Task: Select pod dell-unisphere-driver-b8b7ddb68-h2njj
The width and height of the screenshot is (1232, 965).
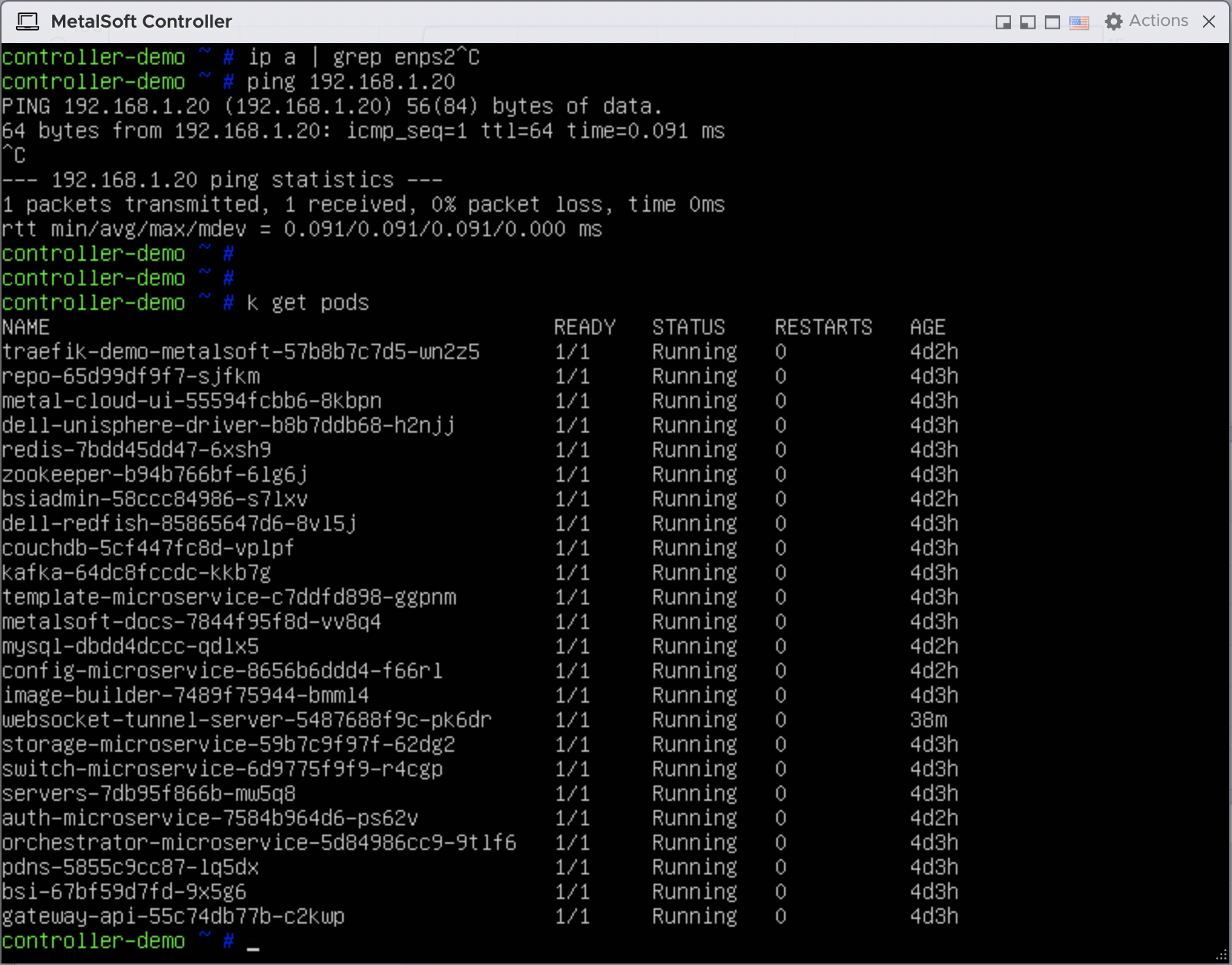Action: pyautogui.click(x=229, y=426)
